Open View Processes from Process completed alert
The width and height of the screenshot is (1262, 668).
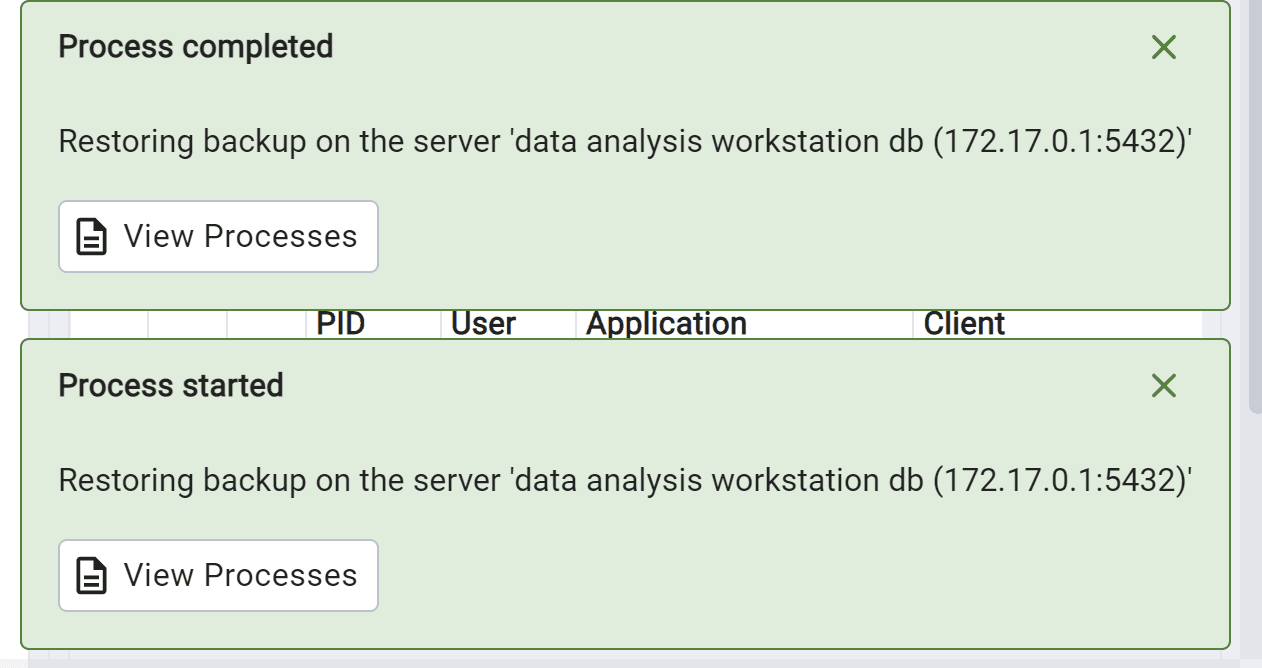coord(218,237)
